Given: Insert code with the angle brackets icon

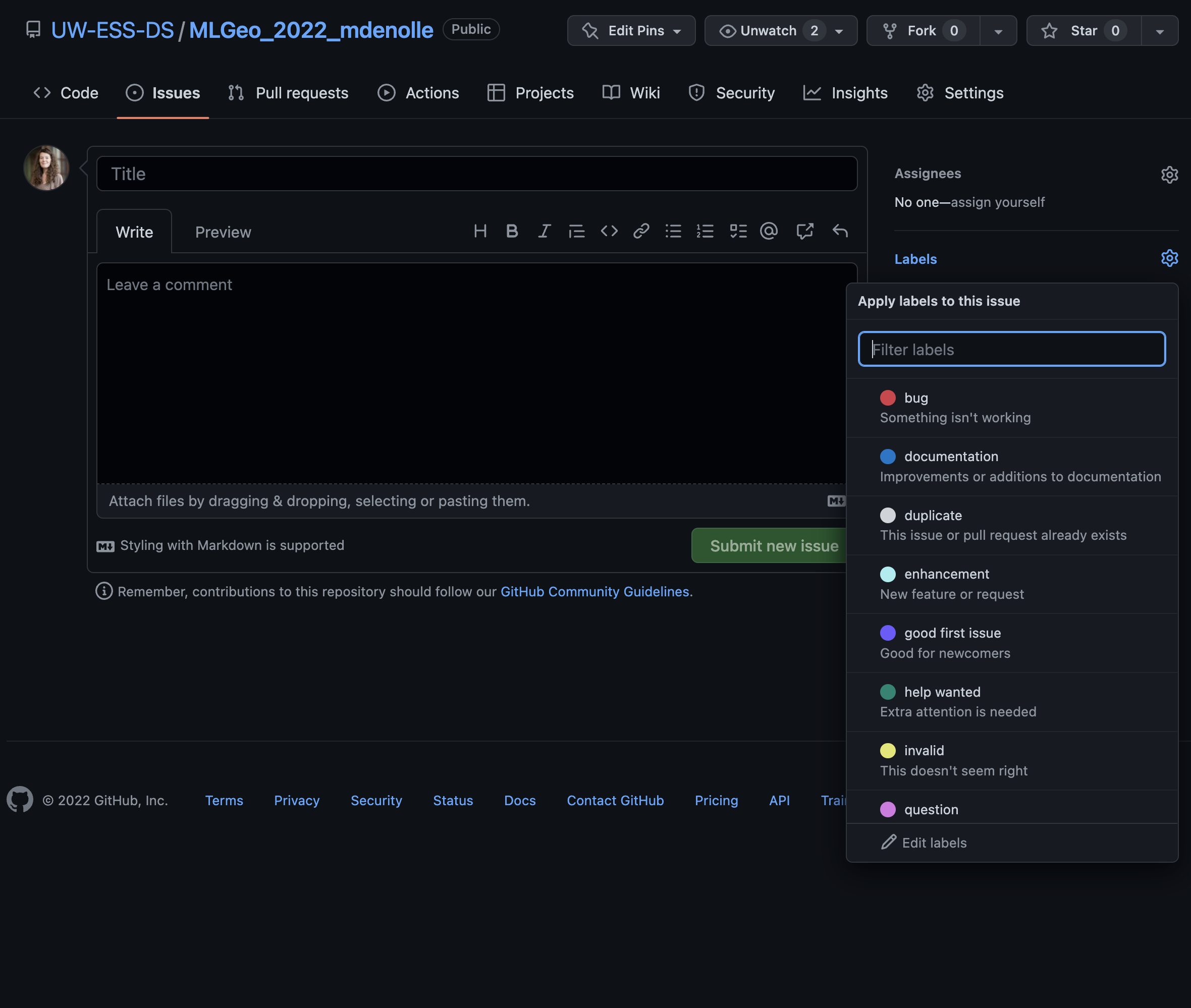Looking at the screenshot, I should click(609, 231).
